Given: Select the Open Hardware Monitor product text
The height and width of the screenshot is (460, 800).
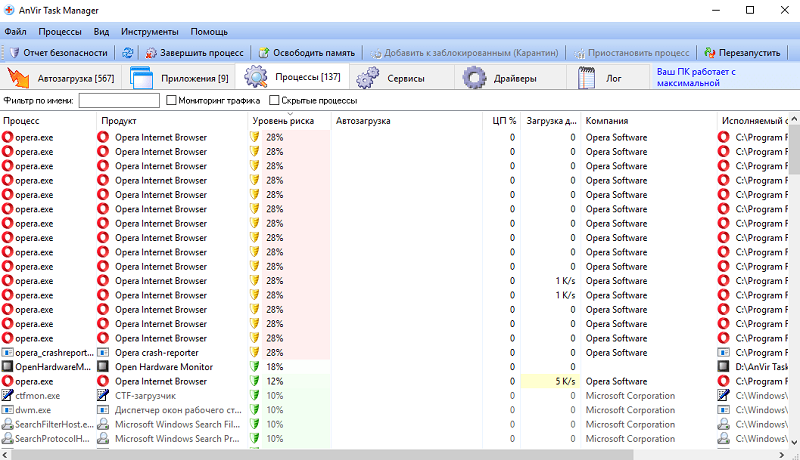Looking at the screenshot, I should click(164, 367).
